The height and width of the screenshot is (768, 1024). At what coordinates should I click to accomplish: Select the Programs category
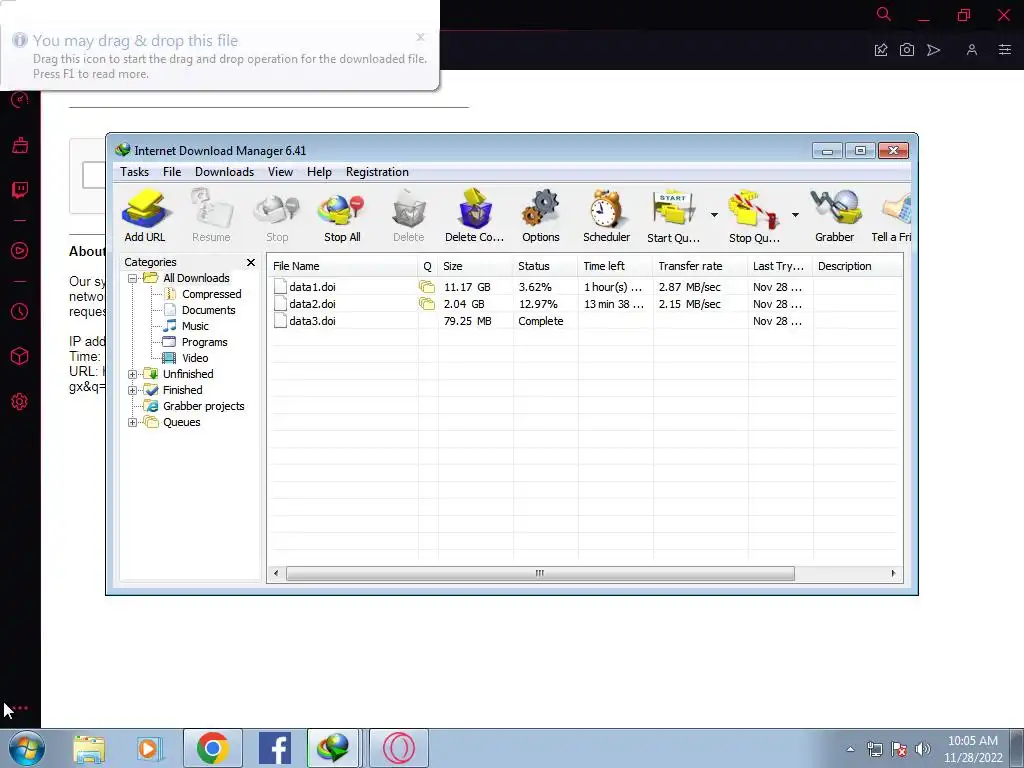[x=204, y=342]
